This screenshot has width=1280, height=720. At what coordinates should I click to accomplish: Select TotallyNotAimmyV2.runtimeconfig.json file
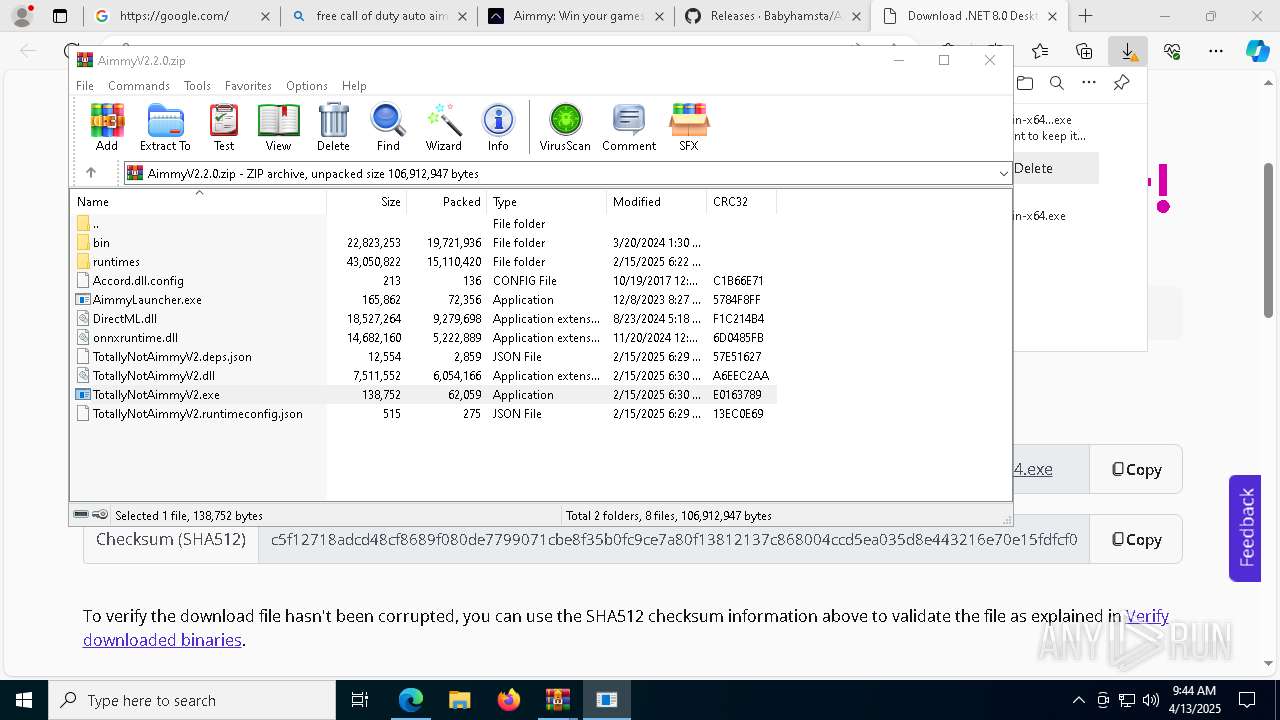coord(425,414)
